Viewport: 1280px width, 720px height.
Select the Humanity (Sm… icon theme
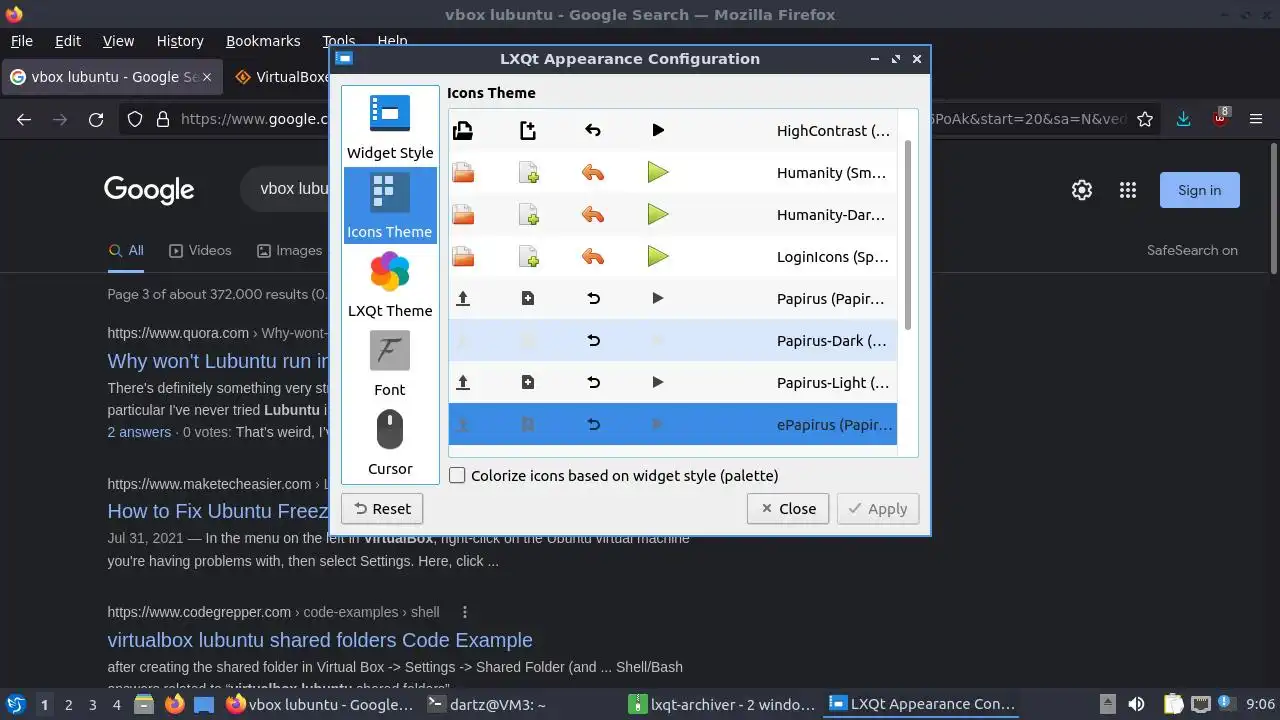point(672,173)
